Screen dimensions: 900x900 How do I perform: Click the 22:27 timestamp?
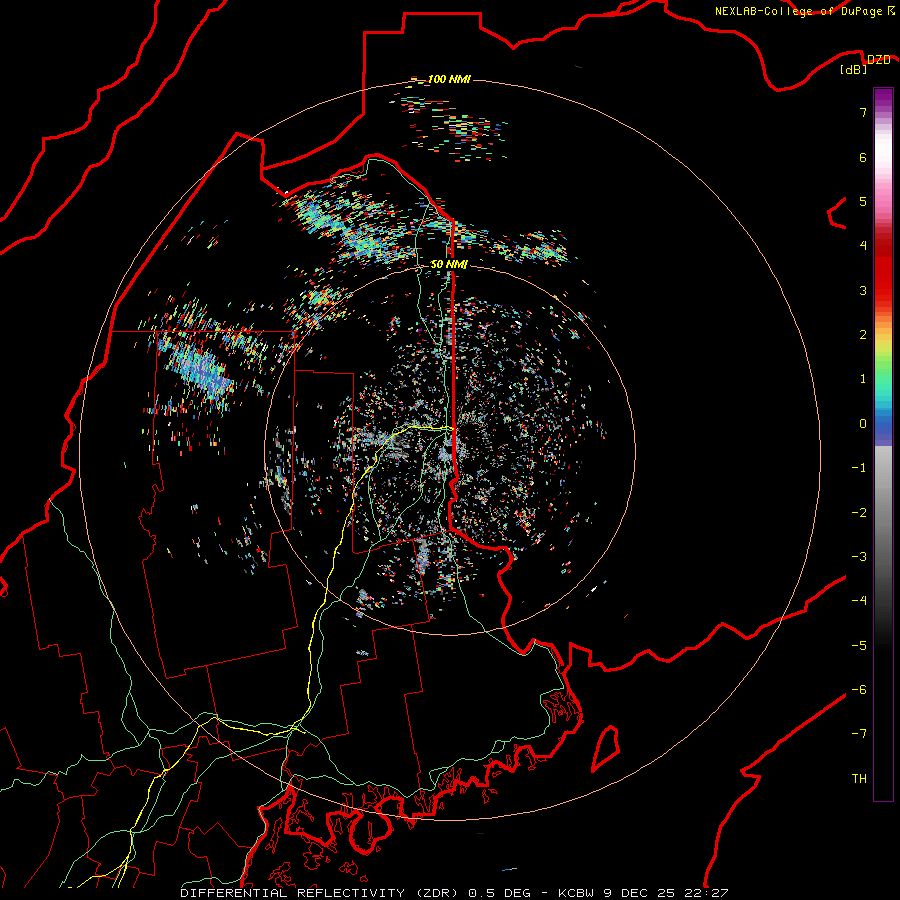[x=708, y=893]
